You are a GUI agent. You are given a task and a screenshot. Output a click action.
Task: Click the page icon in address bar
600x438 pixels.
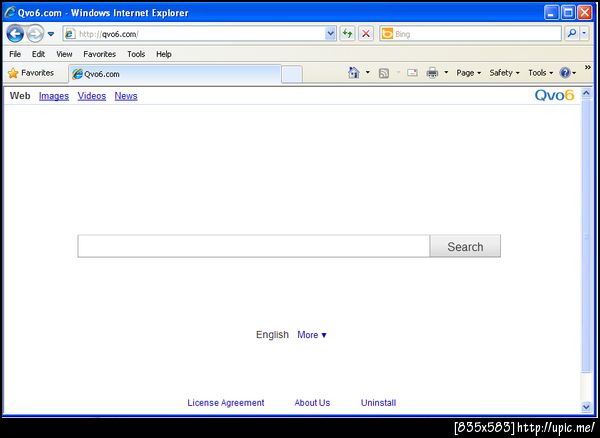[x=70, y=34]
